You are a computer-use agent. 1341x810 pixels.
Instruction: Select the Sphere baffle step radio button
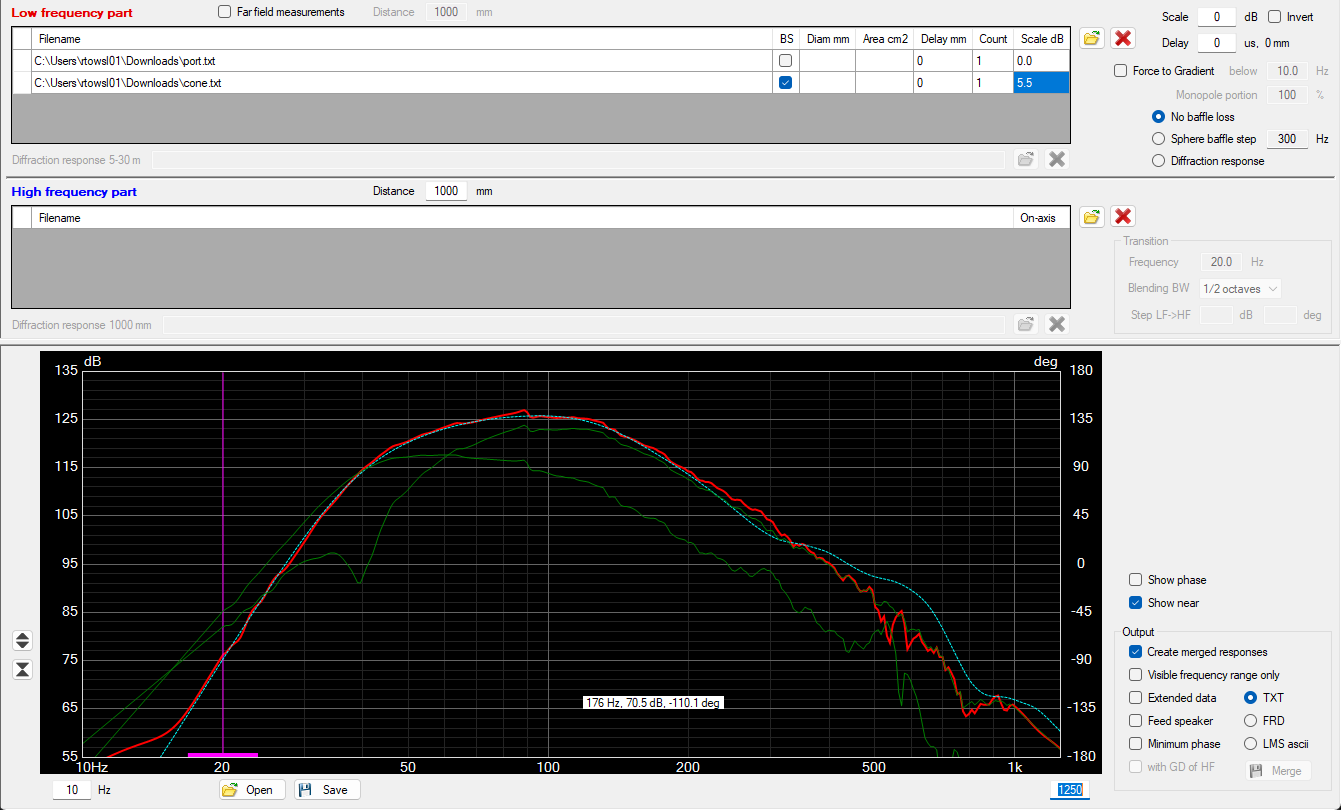[1159, 139]
